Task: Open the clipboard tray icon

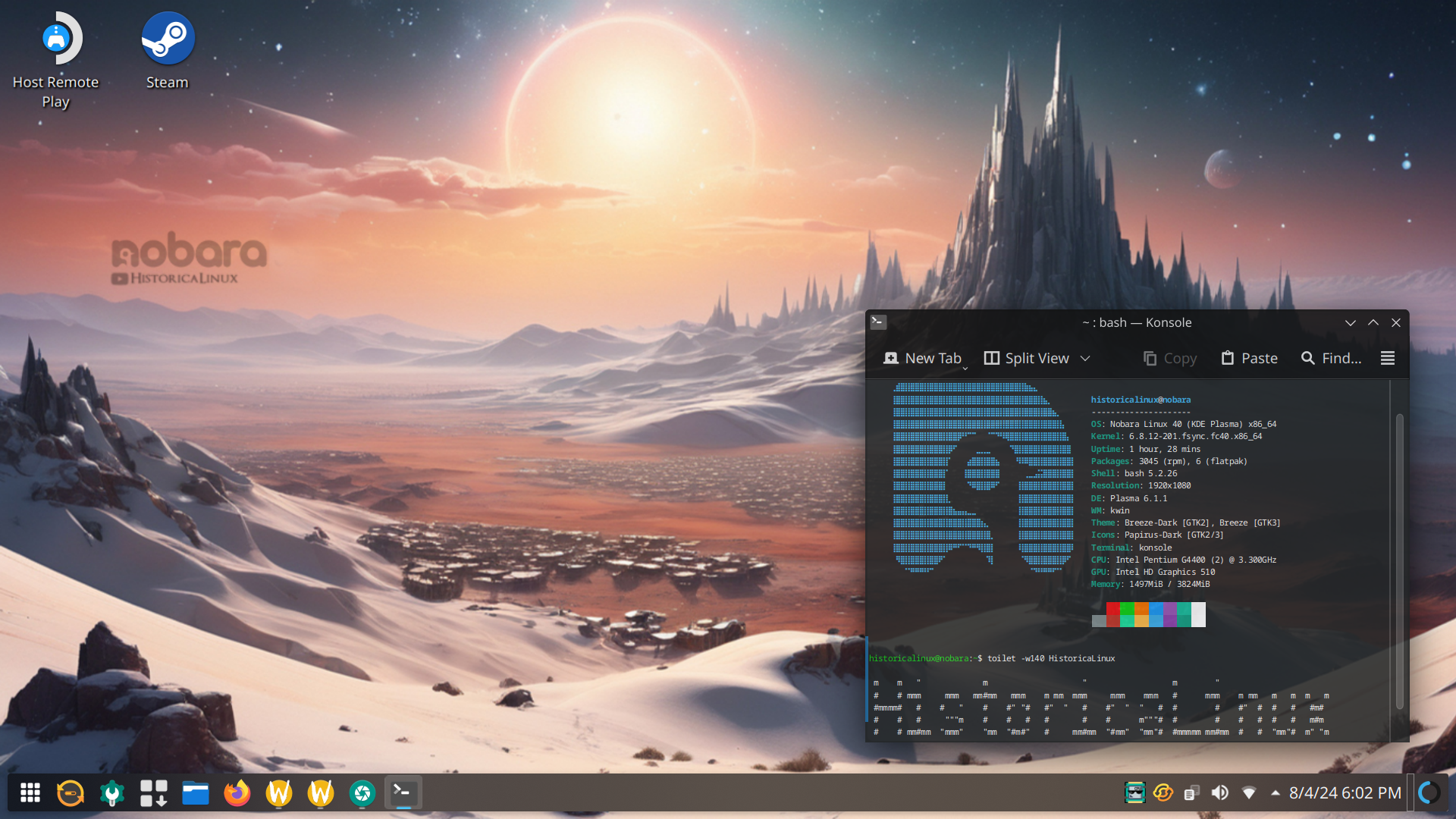Action: [1191, 793]
